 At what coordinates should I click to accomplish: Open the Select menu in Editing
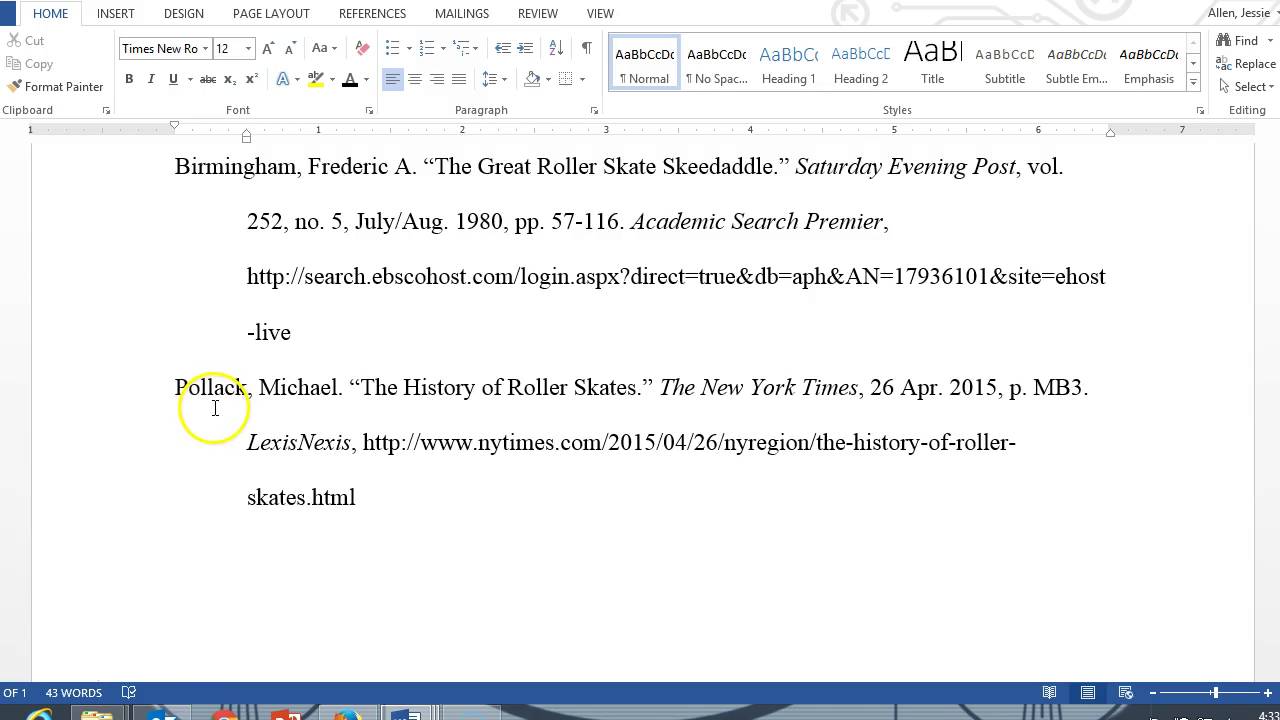[x=1245, y=87]
